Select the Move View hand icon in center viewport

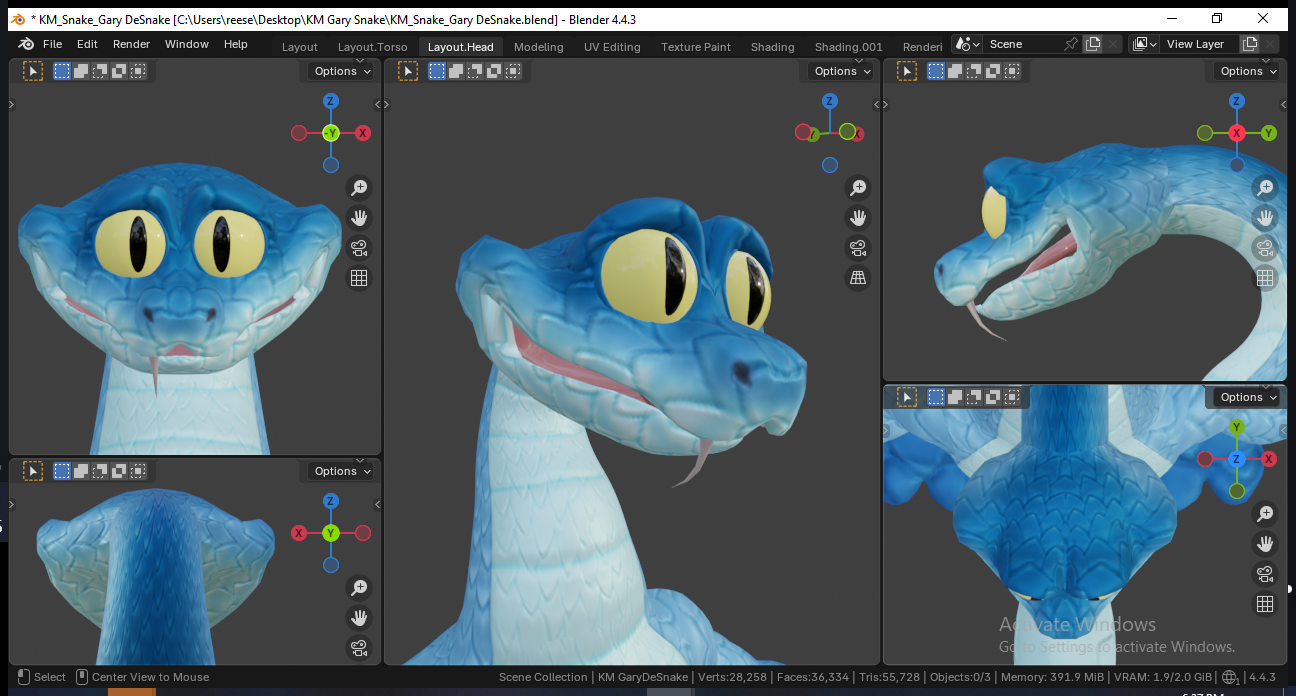858,217
